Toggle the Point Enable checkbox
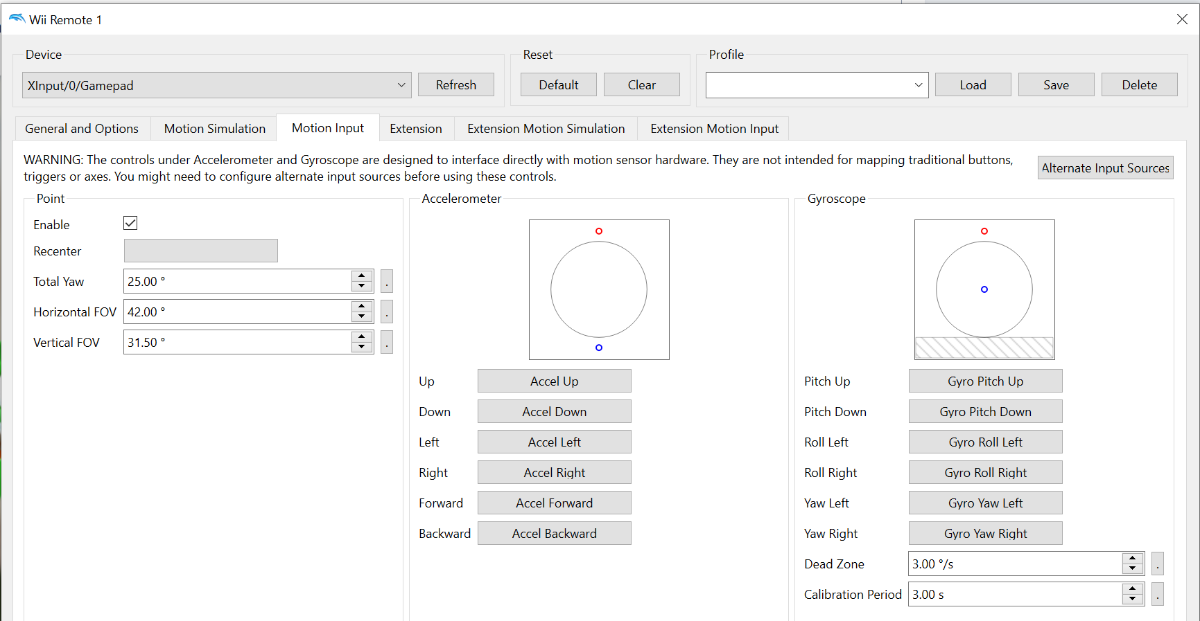 click(130, 224)
